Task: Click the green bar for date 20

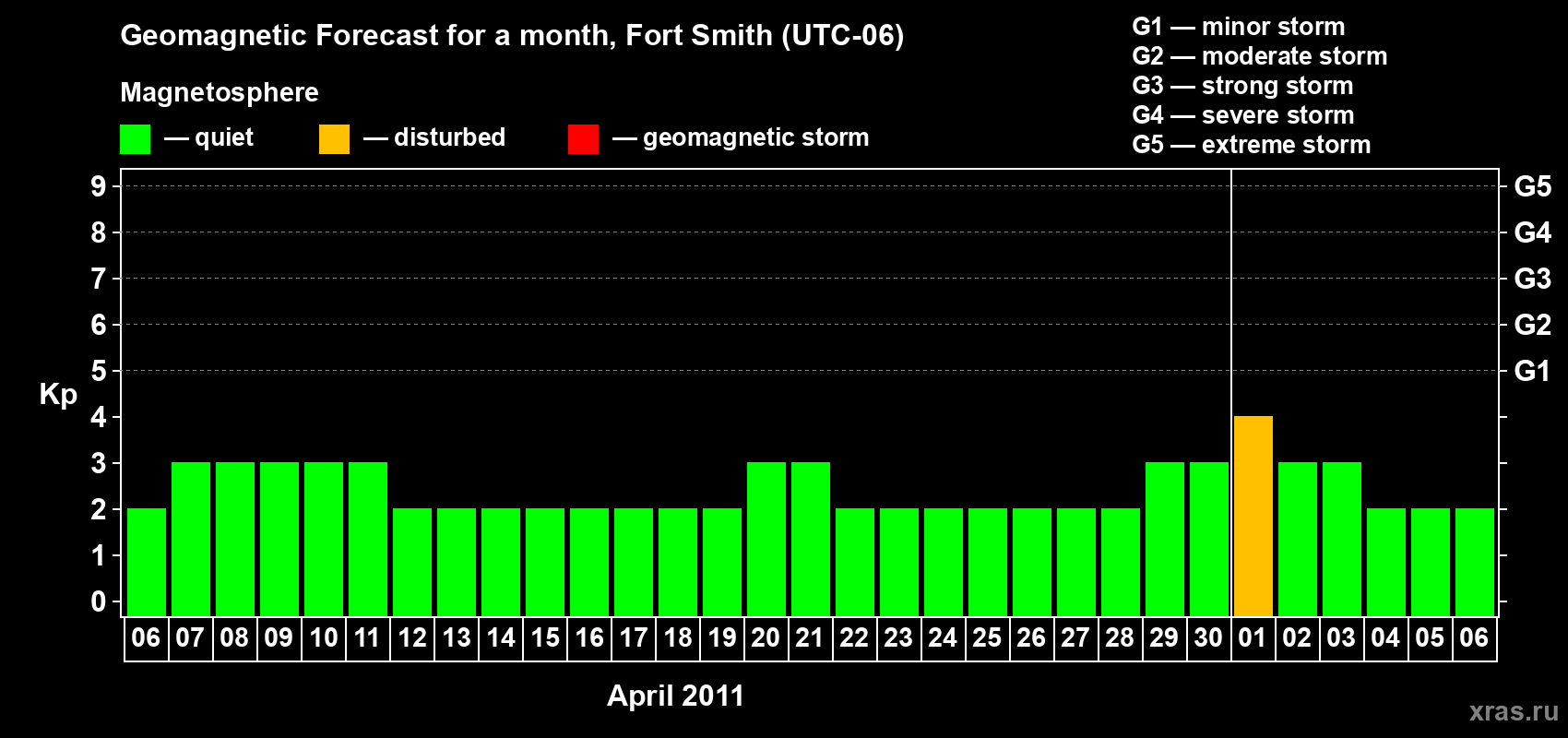Action: click(766, 539)
